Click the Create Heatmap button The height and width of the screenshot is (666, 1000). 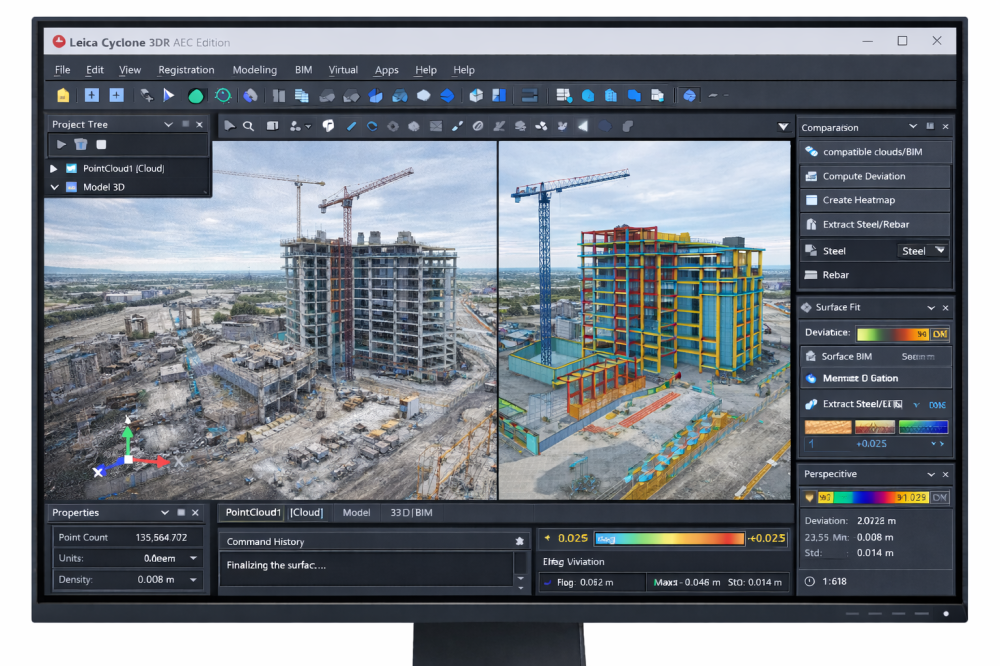coord(874,200)
